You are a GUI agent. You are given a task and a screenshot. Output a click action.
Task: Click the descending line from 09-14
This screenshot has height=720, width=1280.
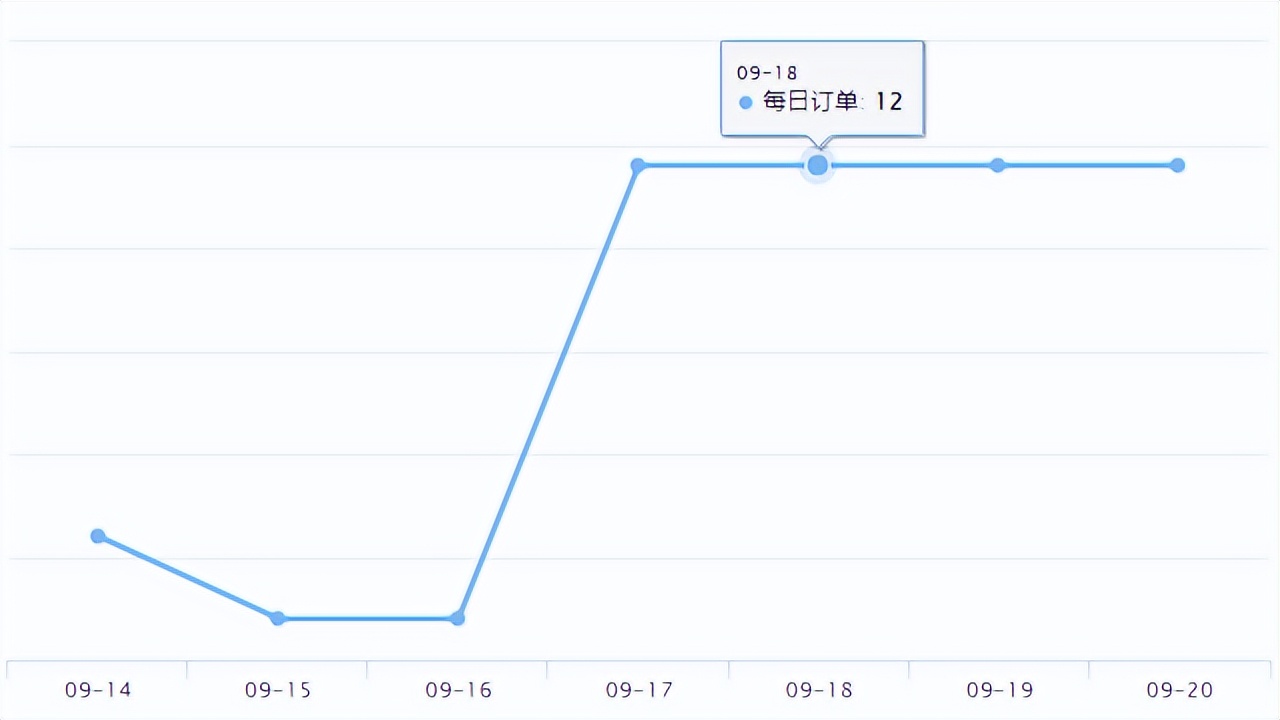click(x=188, y=577)
